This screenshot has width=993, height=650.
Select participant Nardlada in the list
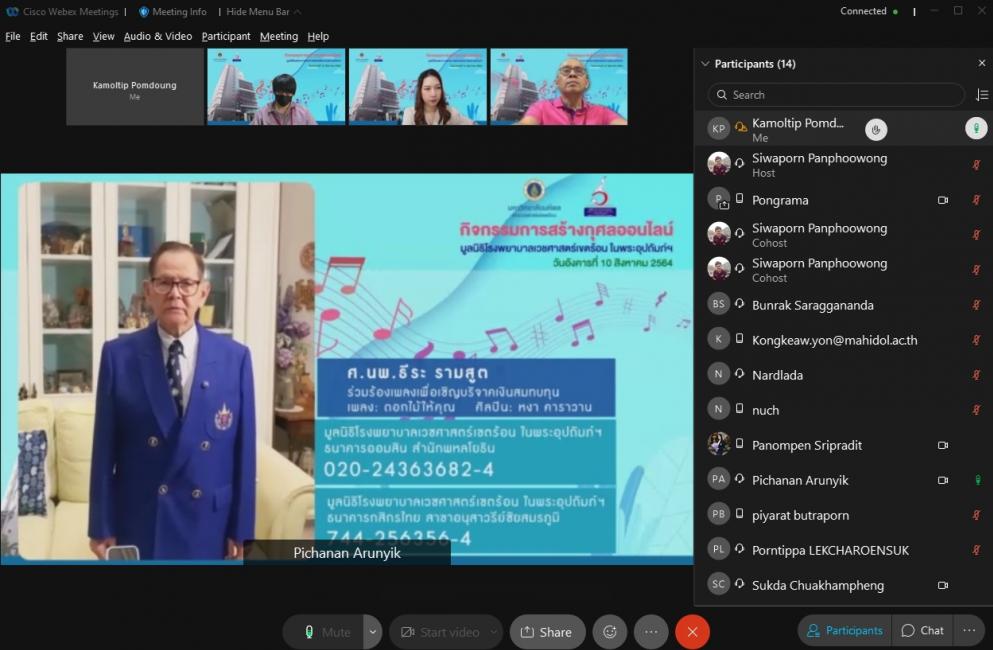[x=844, y=375]
